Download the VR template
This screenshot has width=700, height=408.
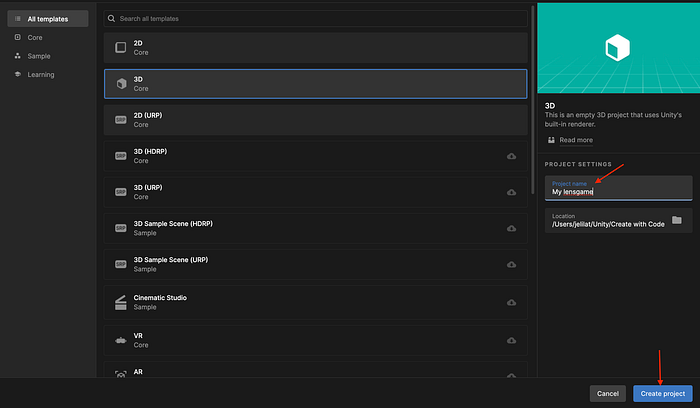512,341
